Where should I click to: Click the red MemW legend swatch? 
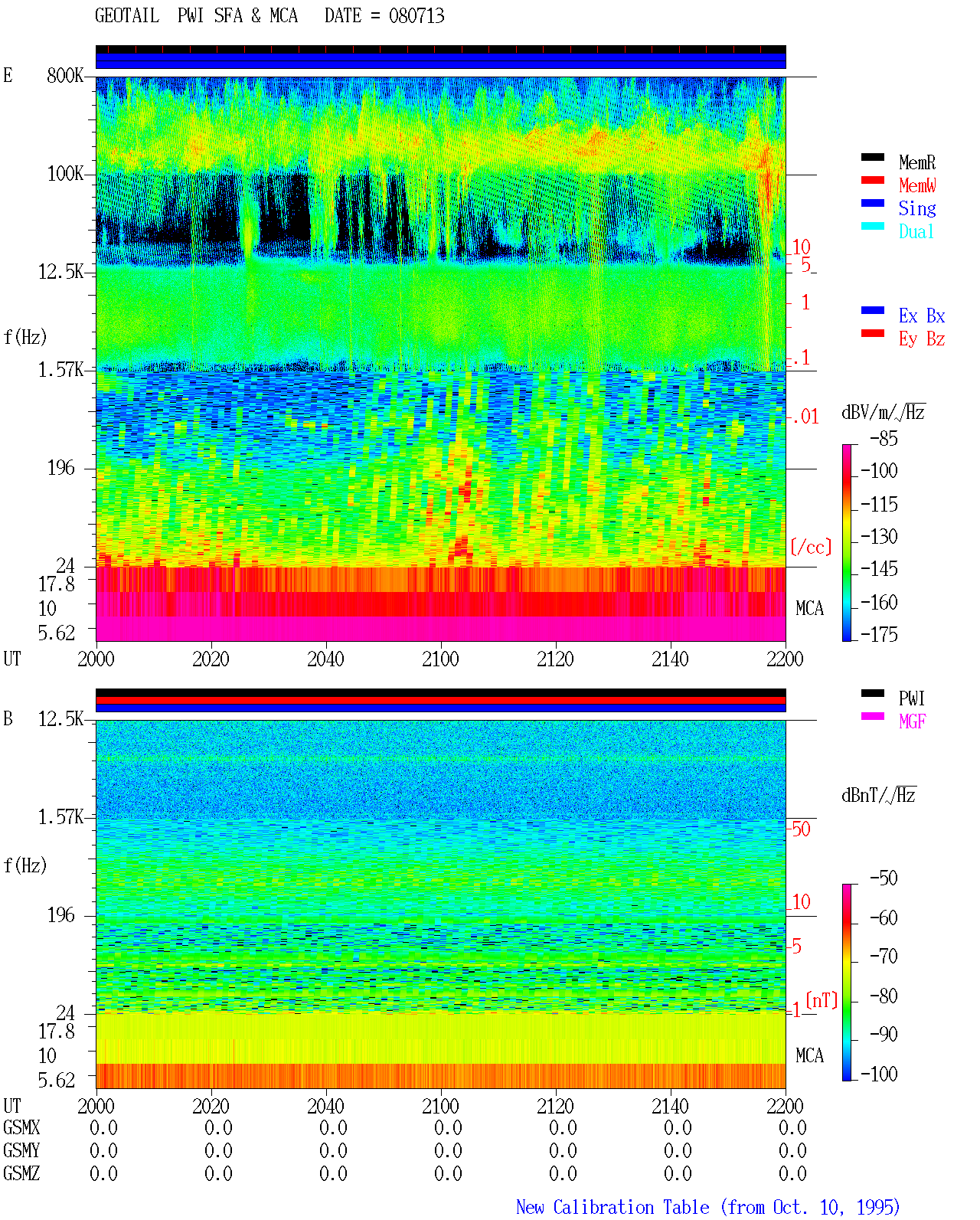point(873,181)
